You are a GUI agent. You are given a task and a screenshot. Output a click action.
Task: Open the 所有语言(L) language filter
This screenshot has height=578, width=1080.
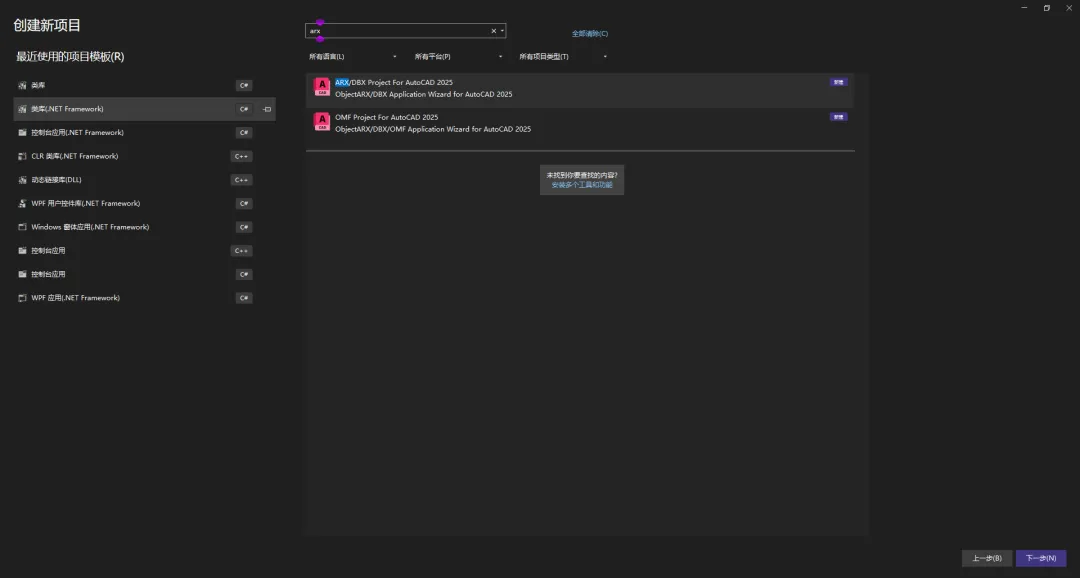[353, 56]
